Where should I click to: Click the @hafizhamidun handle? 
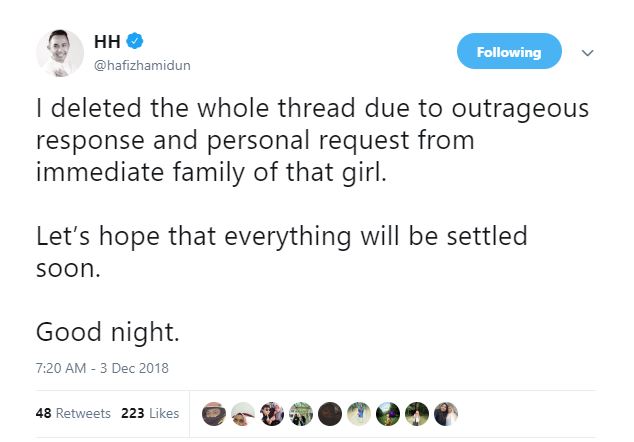pos(142,66)
